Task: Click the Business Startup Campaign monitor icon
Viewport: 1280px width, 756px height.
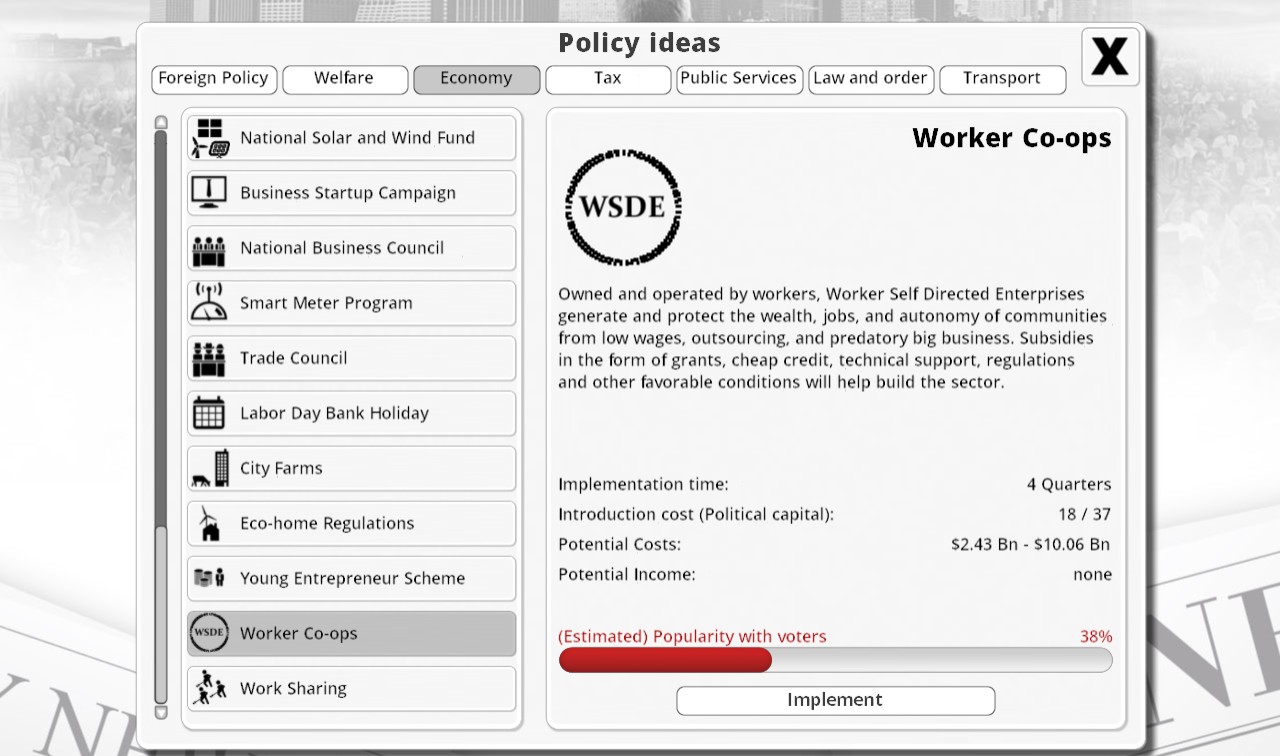Action: (209, 193)
